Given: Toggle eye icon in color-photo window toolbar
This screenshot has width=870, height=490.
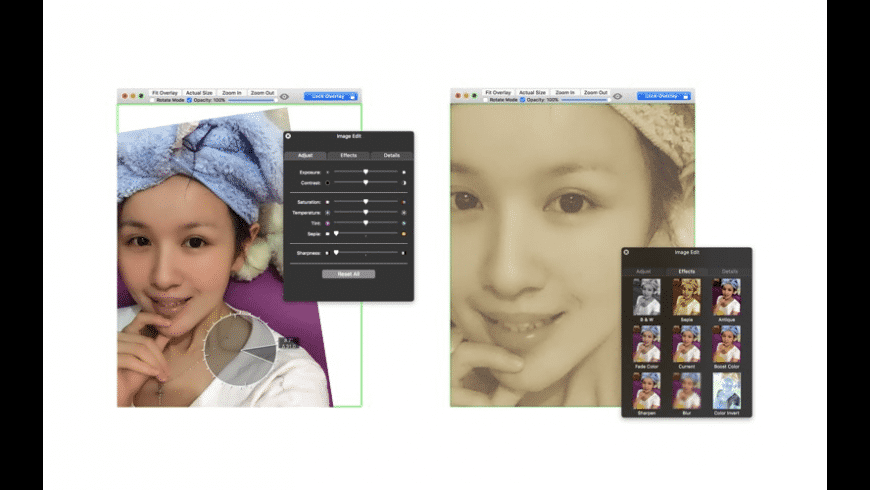Looking at the screenshot, I should [x=285, y=97].
